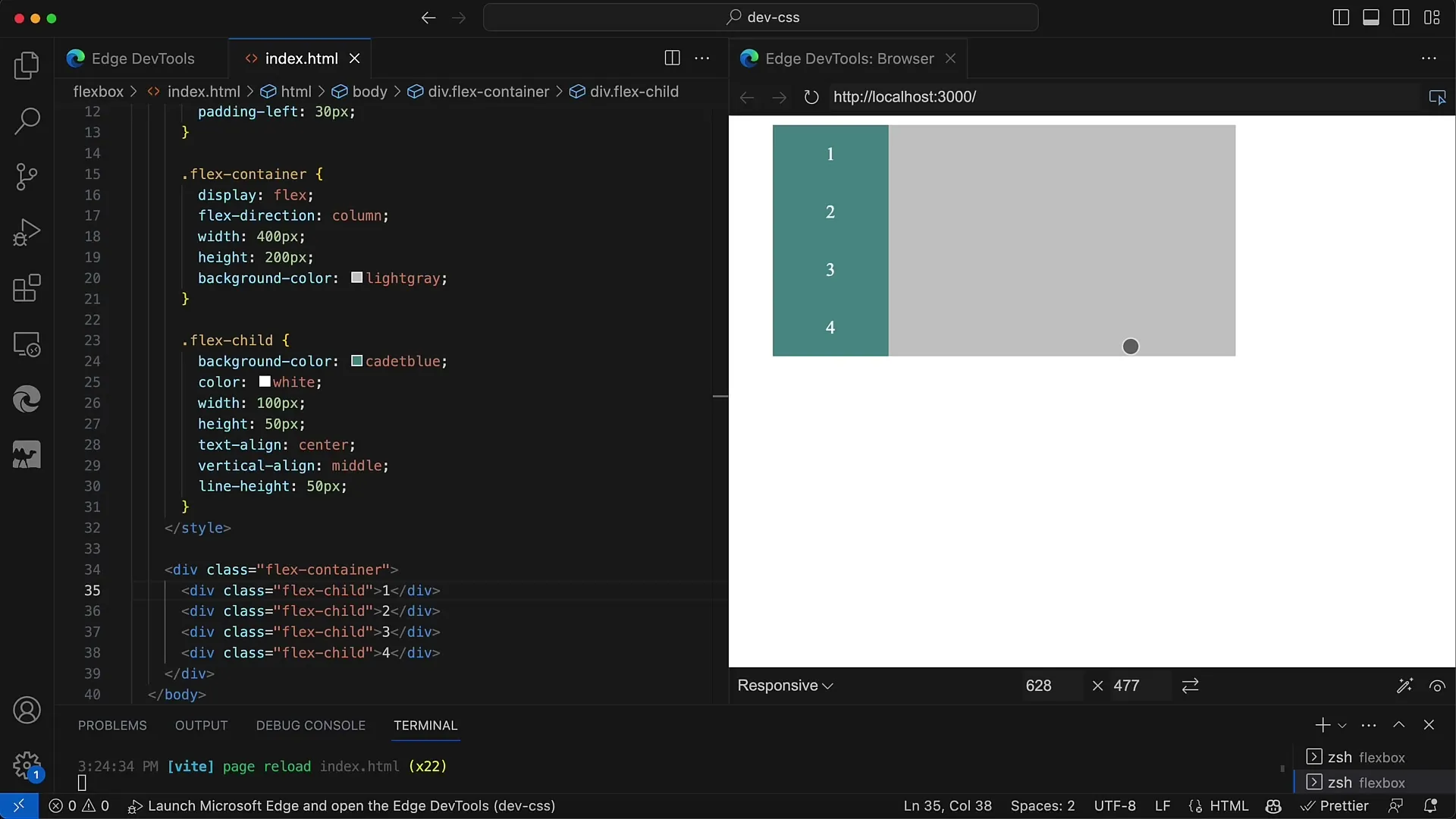Rotate device viewport dimensions
This screenshot has height=819, width=1456.
coord(1191,686)
